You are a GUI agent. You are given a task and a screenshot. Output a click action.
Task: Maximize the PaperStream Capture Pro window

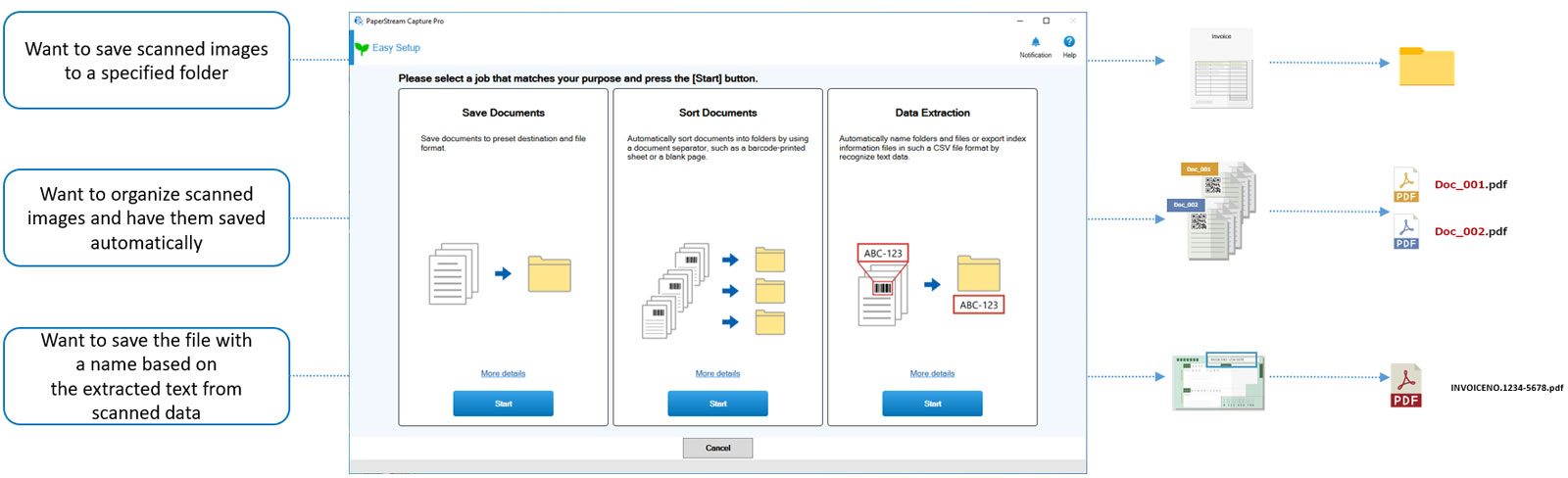pos(1046,21)
